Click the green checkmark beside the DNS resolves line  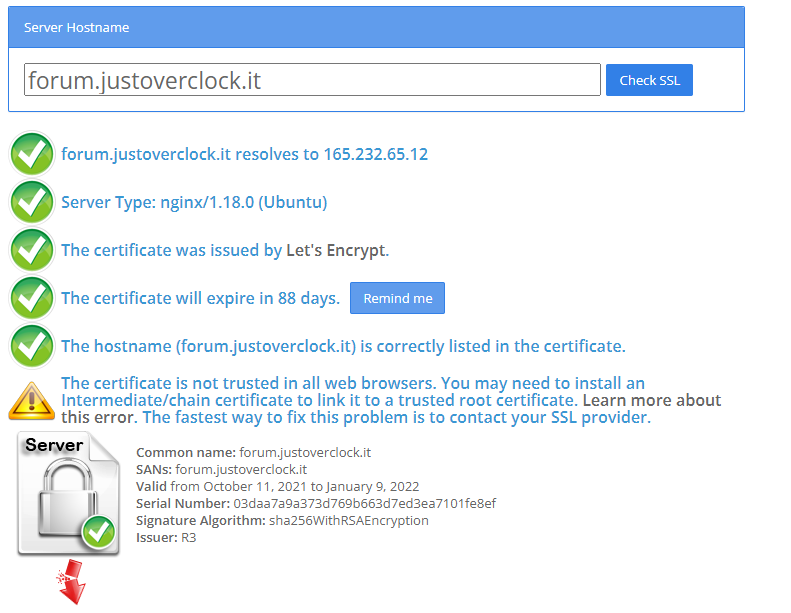(31, 154)
